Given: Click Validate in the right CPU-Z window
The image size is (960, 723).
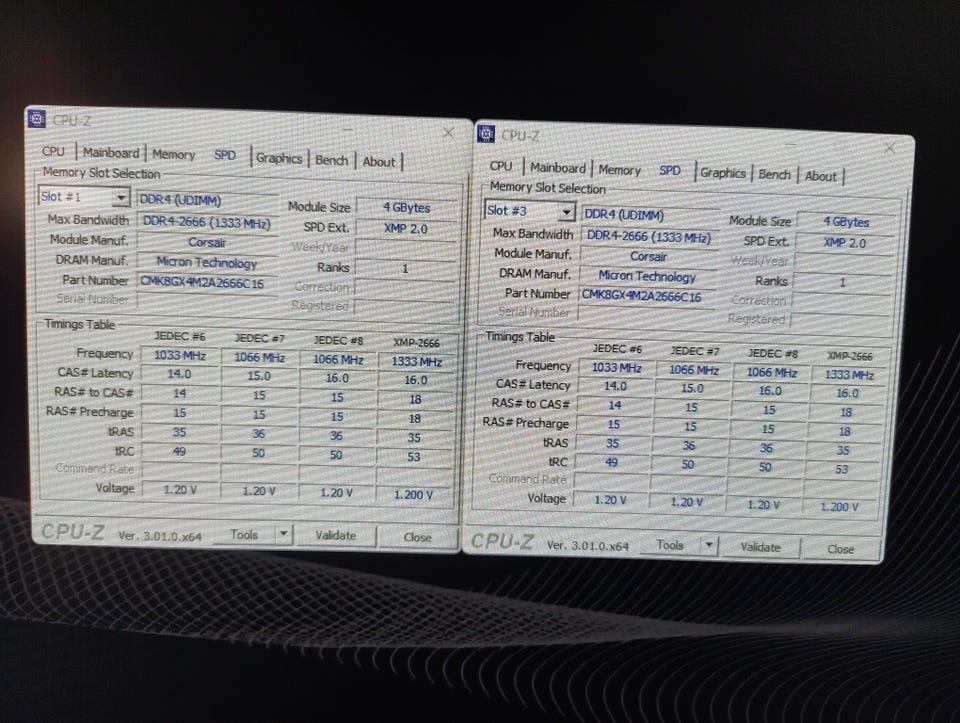Looking at the screenshot, I should pos(760,547).
